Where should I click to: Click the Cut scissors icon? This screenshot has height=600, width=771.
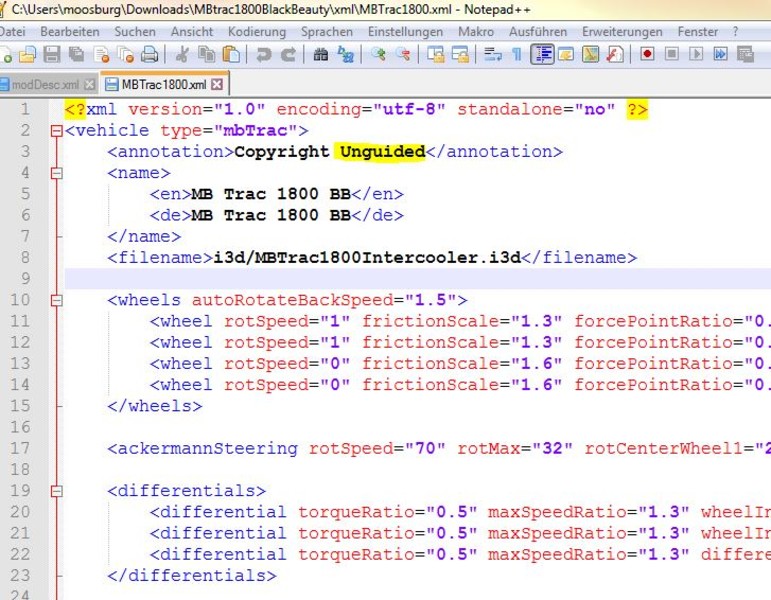(184, 54)
